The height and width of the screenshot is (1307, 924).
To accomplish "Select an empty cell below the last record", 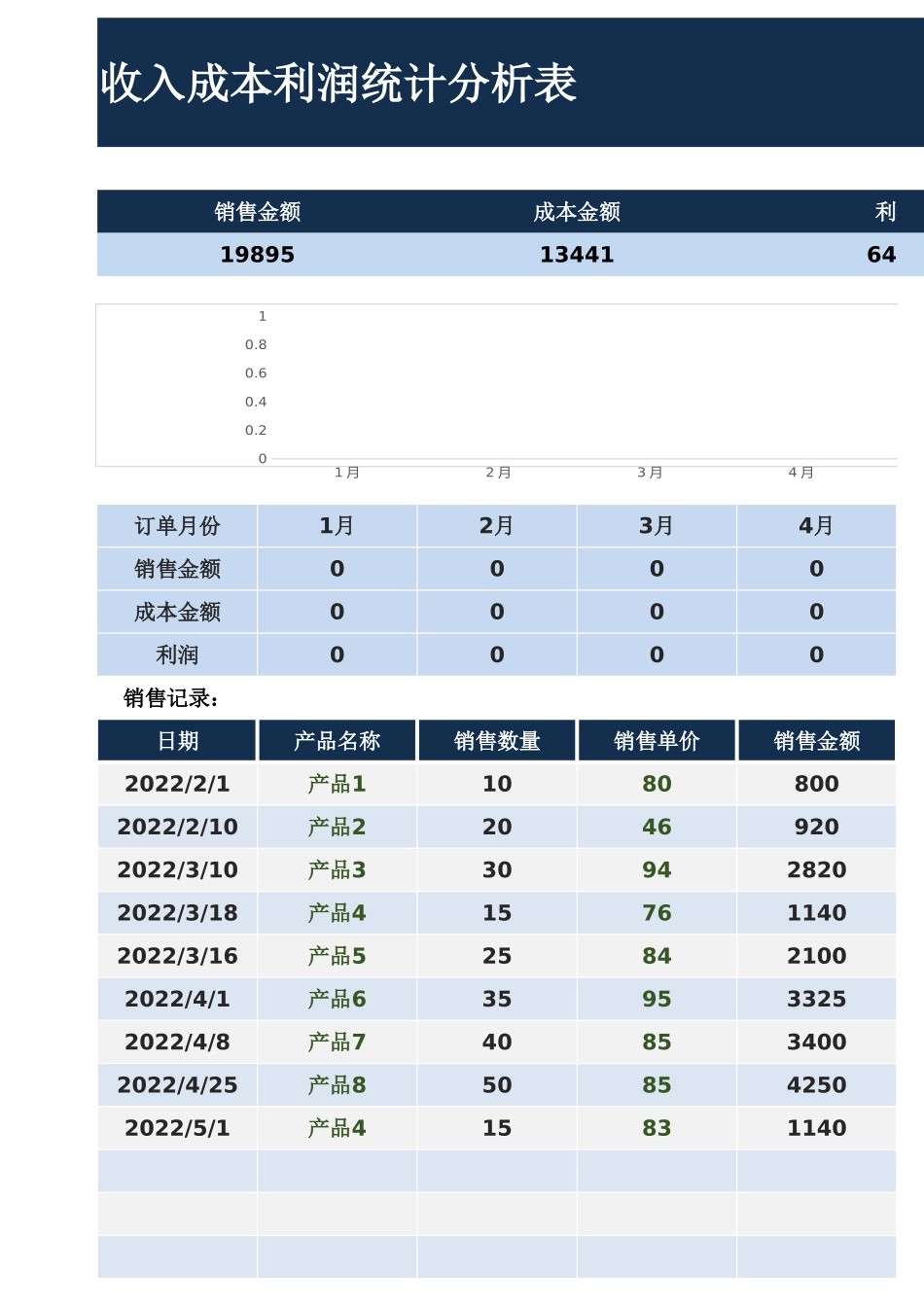I will point(496,1171).
